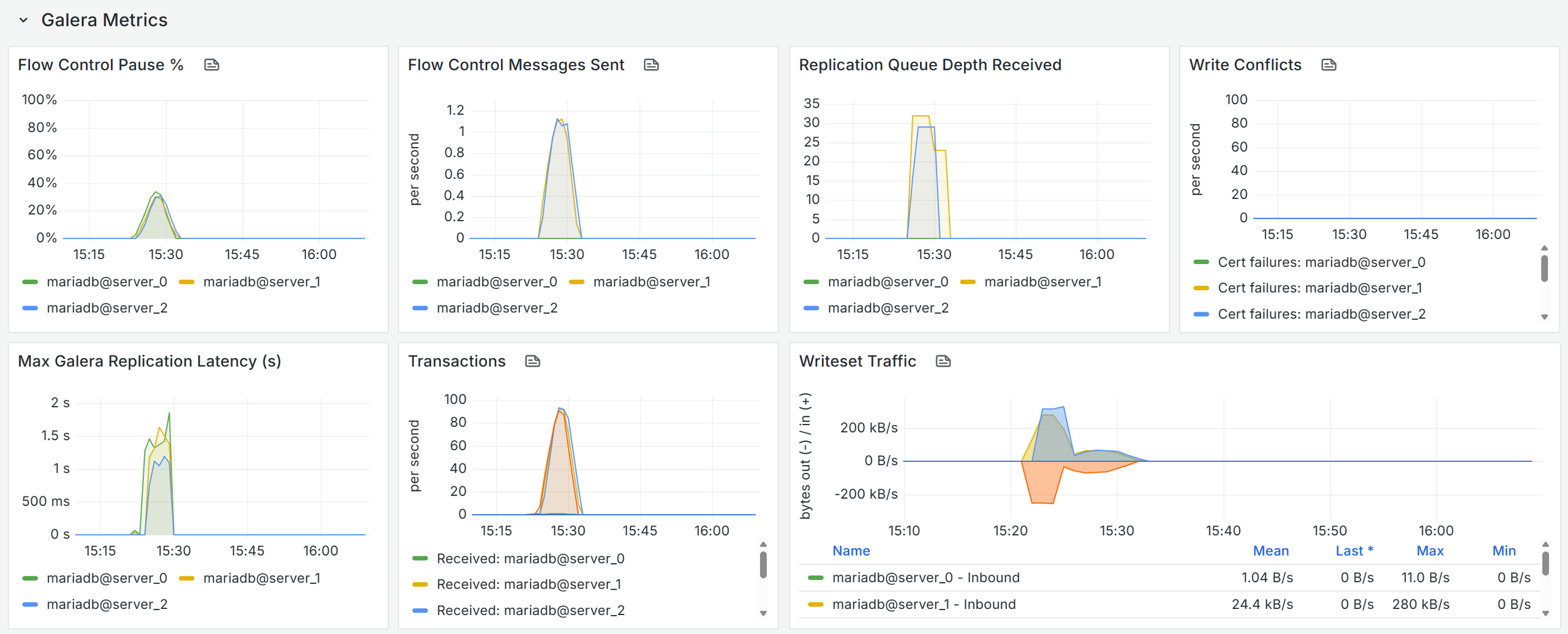Sort Writeset Traffic table by Max column
Viewport: 1568px width, 634px height.
click(x=1430, y=551)
